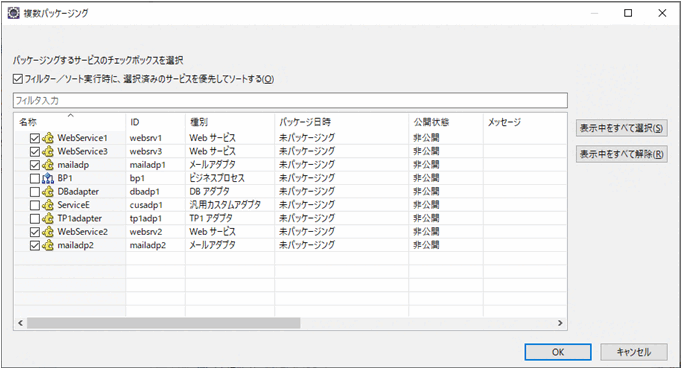Click the WebService2 service icon
Screen dimensions: 682x369
click(48, 232)
